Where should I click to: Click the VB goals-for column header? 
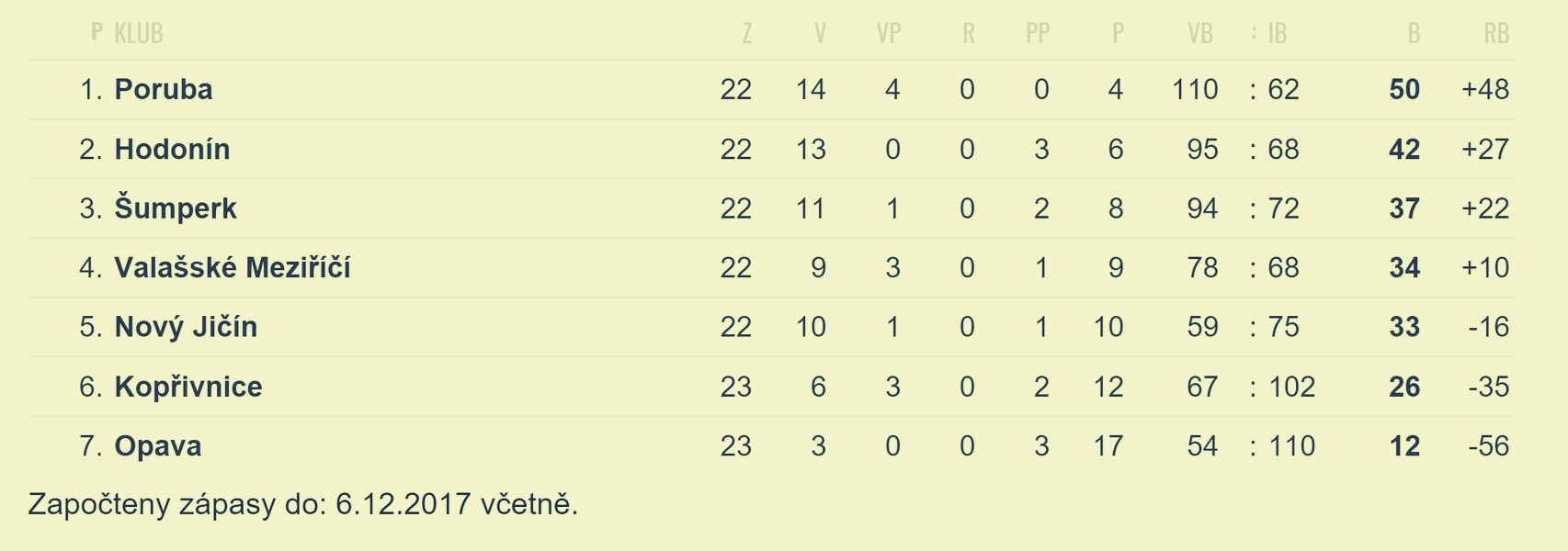coord(1200,34)
